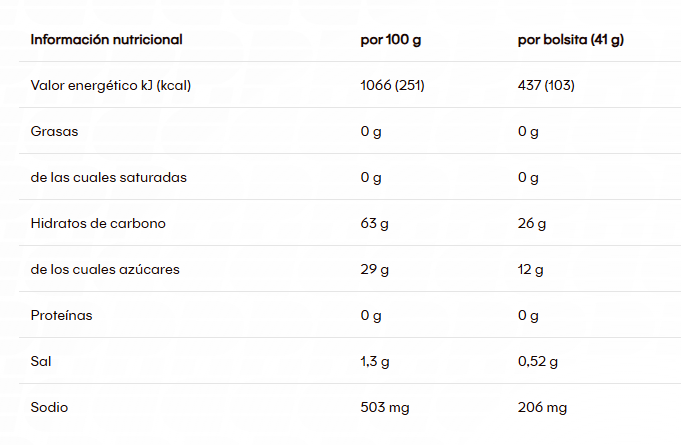Screen dimensions: 681x445
Task: Select the 'Proteínas' row label
Action: click(x=62, y=315)
